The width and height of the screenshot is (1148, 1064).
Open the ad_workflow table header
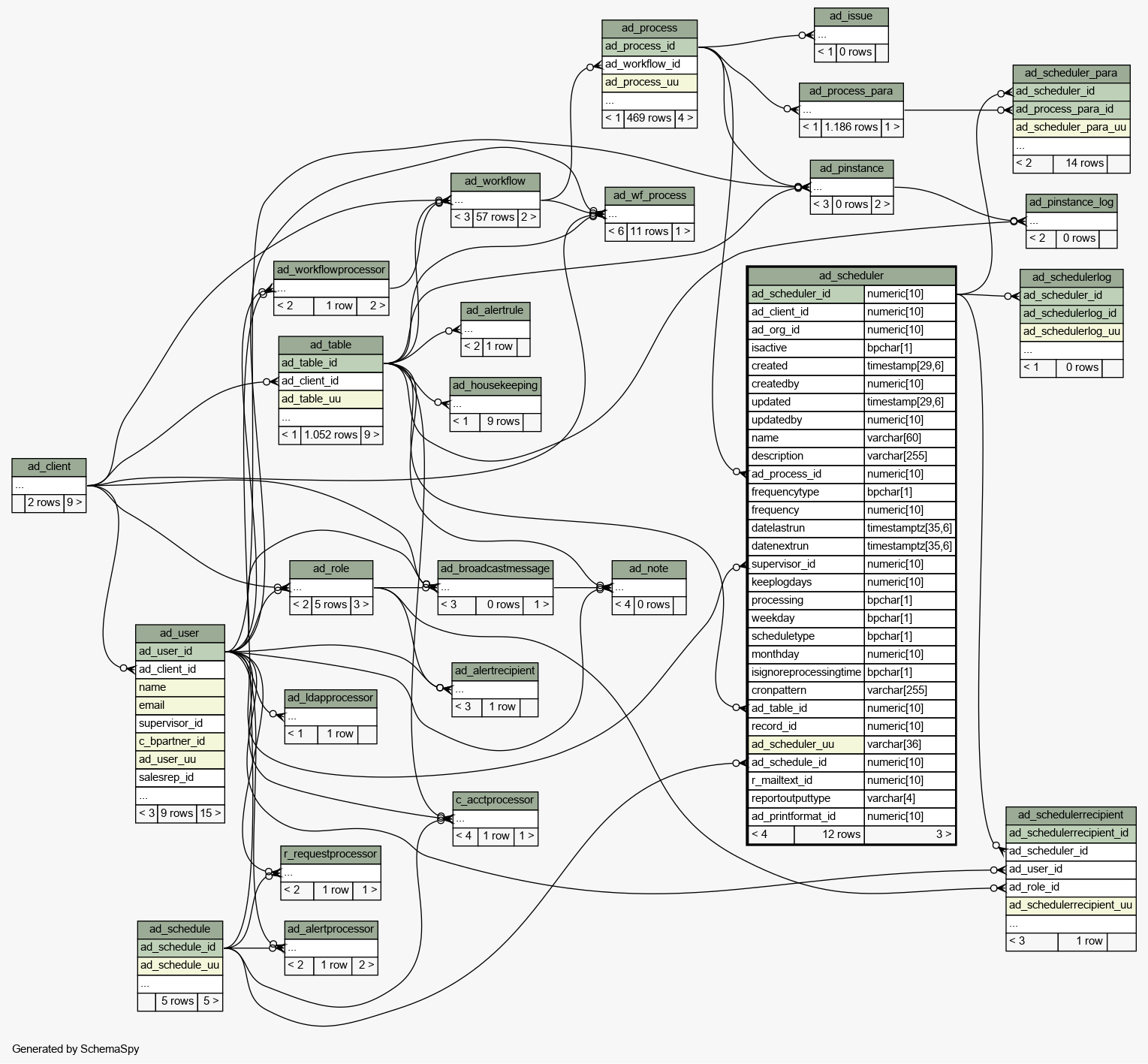tap(495, 182)
